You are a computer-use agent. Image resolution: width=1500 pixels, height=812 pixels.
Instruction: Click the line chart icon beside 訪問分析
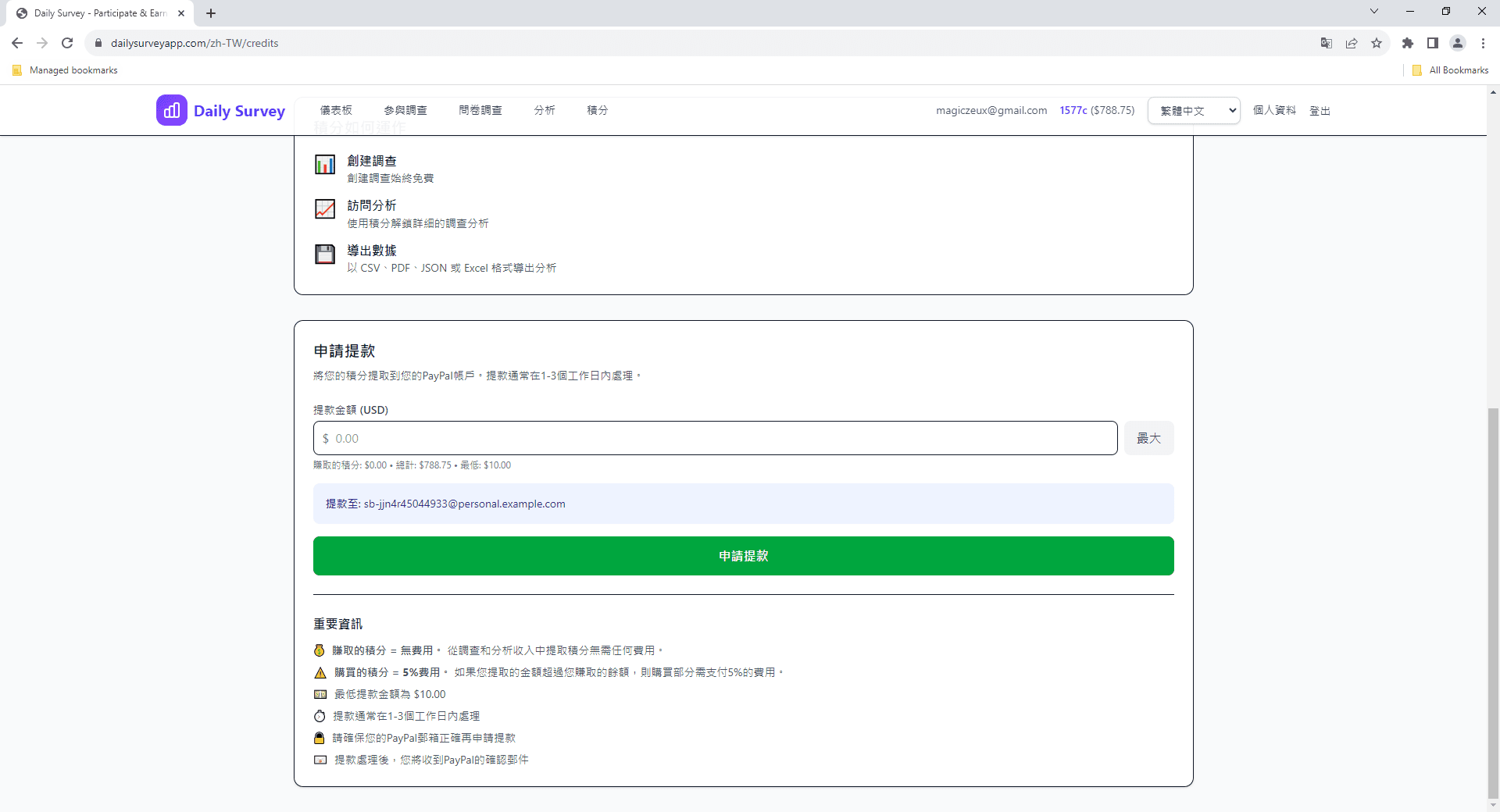coord(324,208)
